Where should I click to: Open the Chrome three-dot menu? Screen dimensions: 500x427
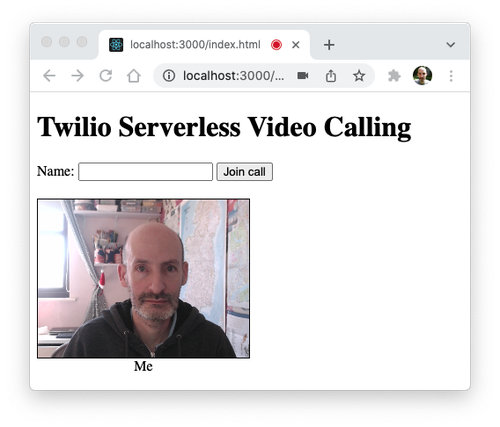pos(451,76)
